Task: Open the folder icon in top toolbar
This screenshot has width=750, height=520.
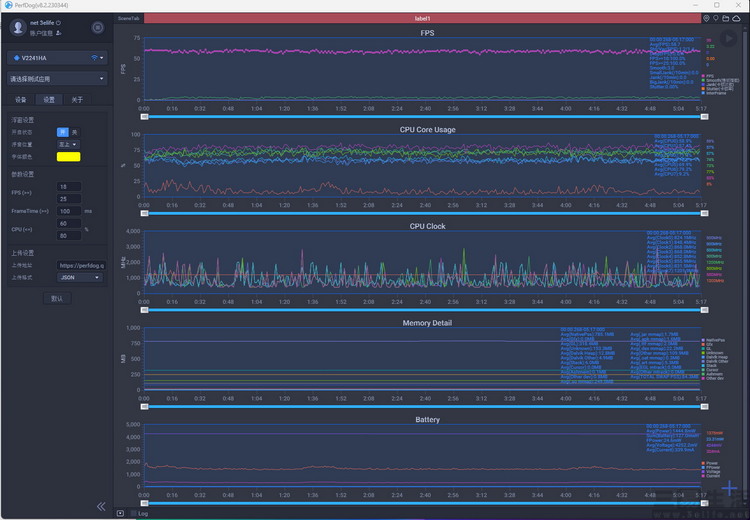Action: pyautogui.click(x=726, y=18)
